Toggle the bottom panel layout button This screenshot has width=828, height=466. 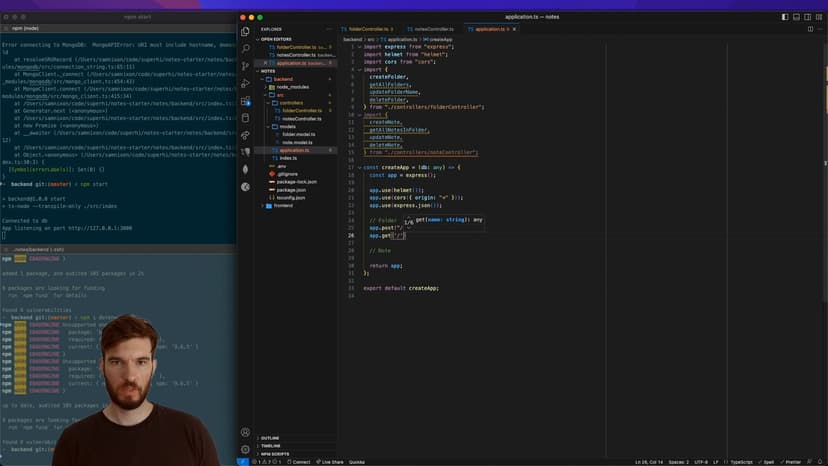(796, 17)
